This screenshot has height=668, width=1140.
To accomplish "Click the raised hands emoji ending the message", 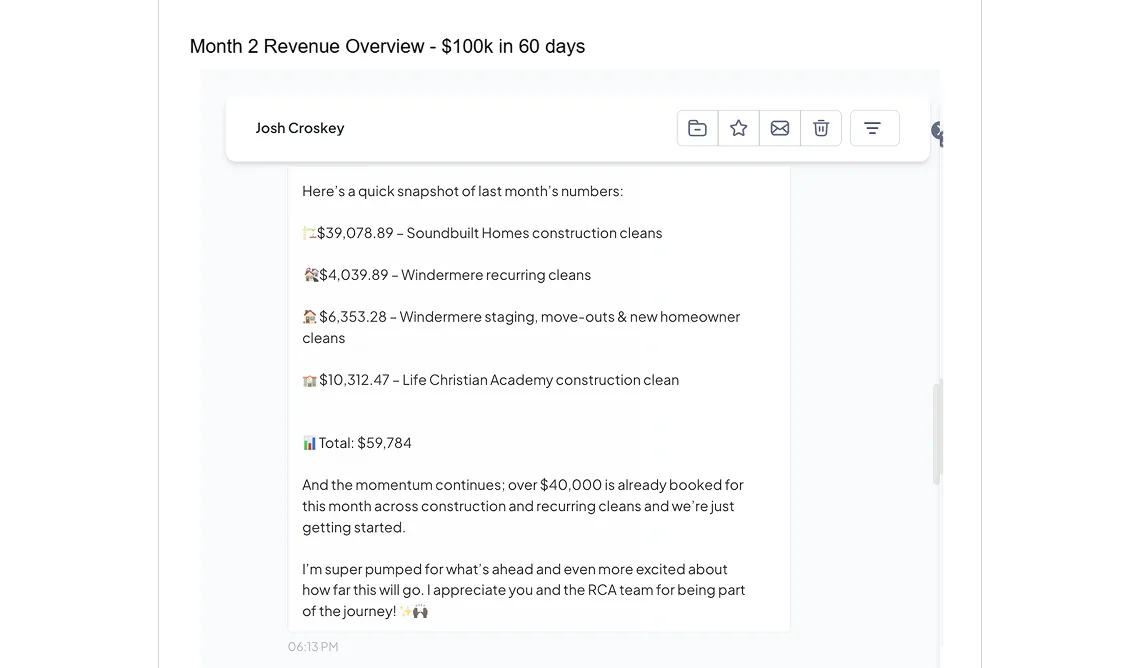I will [420, 611].
